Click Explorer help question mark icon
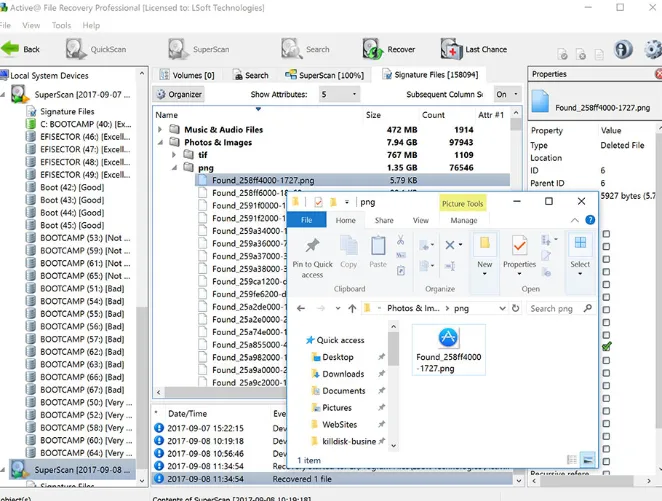662x501 pixels. coord(590,220)
